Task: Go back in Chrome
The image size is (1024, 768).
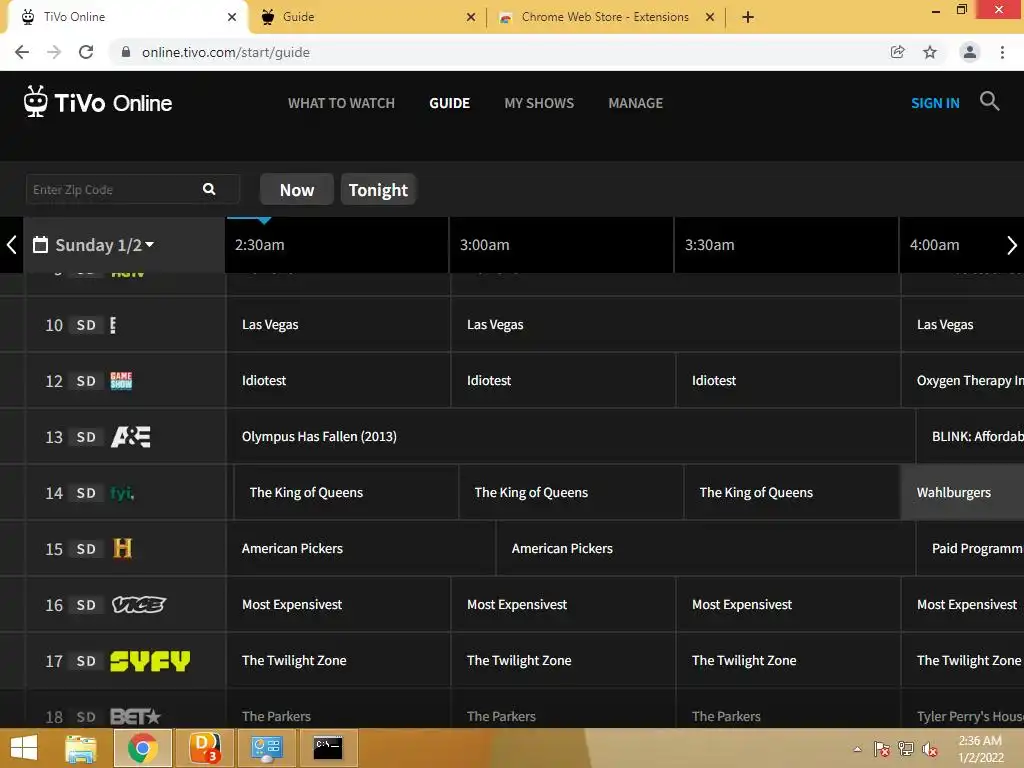Action: pyautogui.click(x=22, y=52)
